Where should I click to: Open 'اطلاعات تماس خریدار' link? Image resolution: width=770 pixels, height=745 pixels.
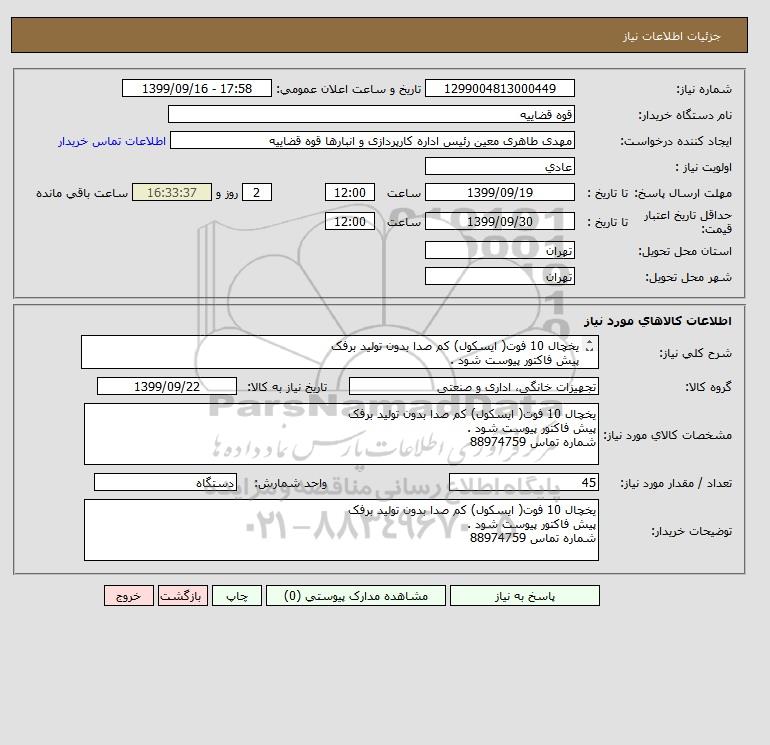[112, 141]
